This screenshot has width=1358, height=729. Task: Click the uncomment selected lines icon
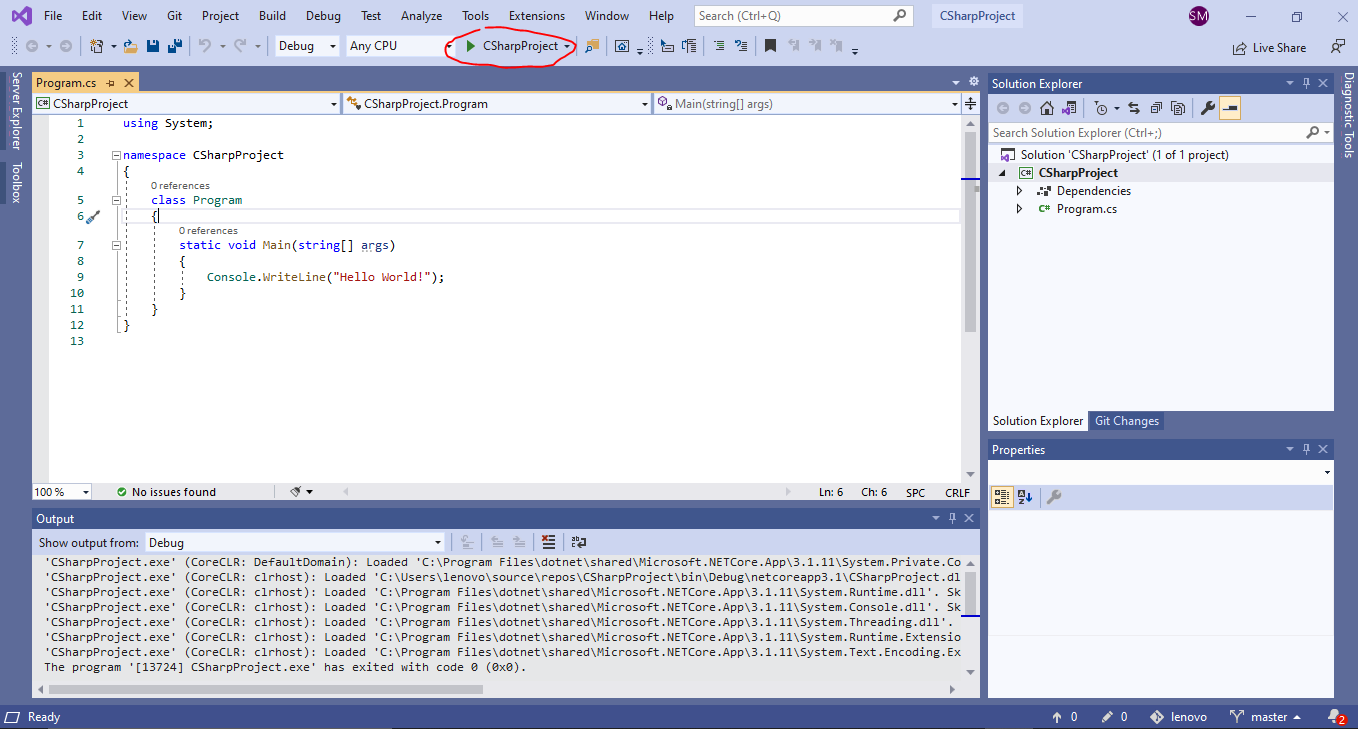741,46
